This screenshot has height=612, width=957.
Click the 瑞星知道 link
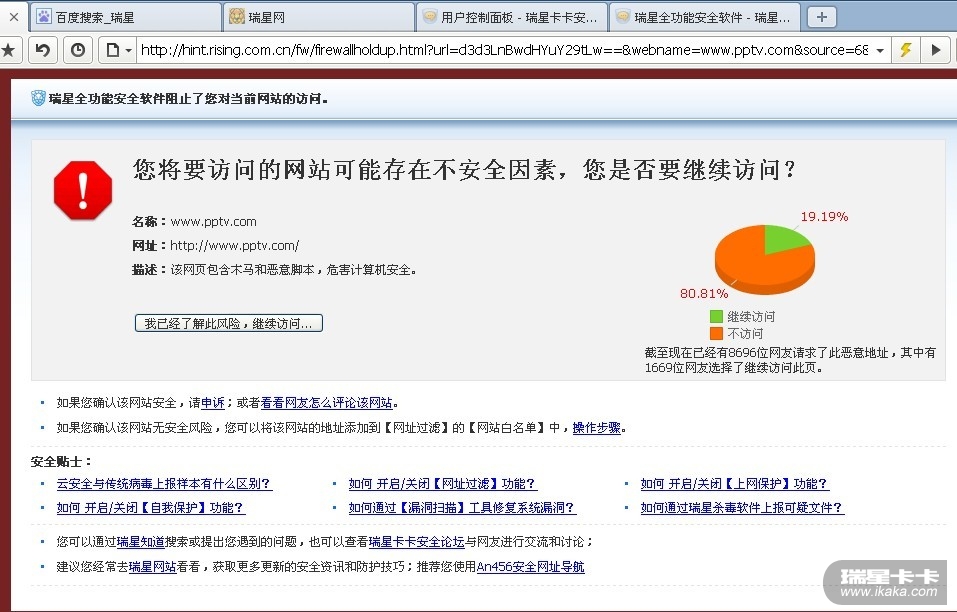tap(140, 542)
